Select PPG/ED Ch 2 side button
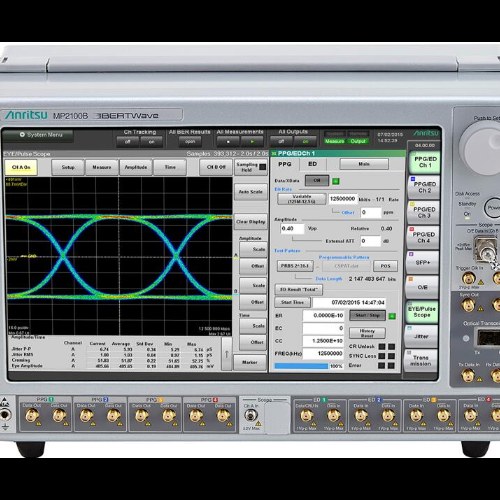 pyautogui.click(x=424, y=187)
